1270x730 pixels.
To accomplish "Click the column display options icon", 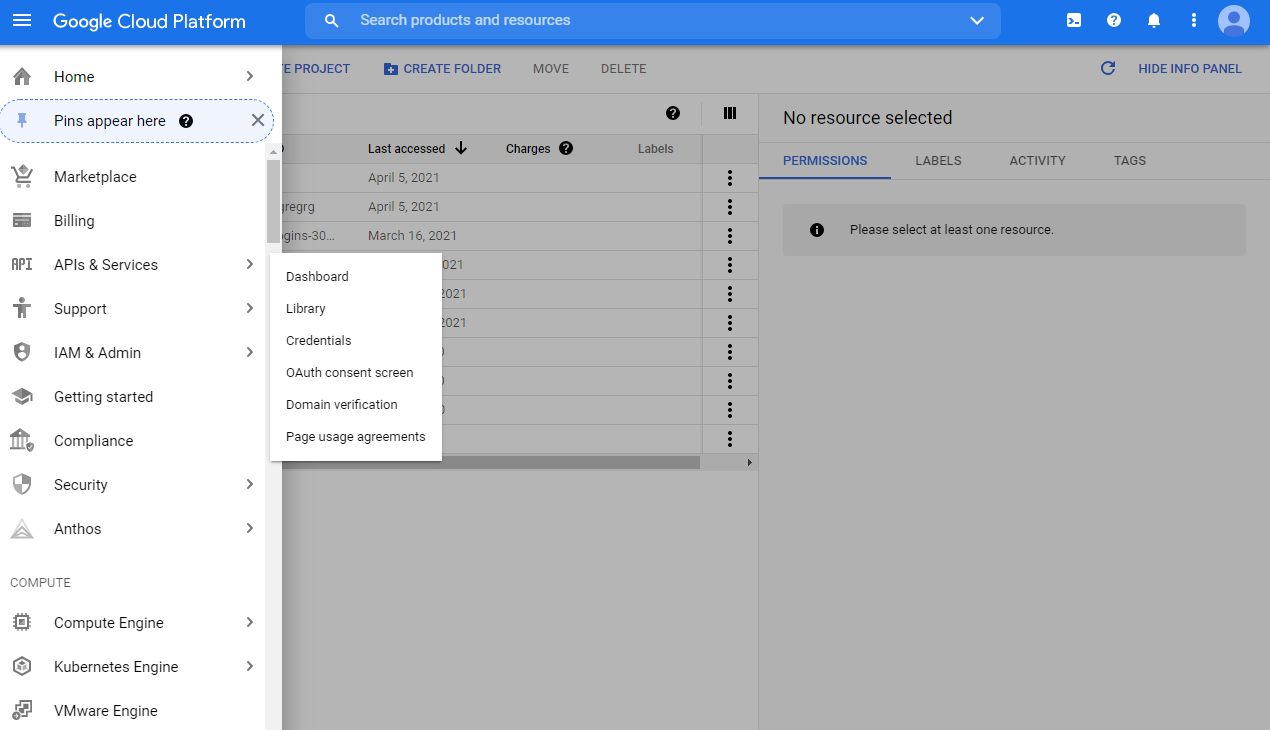I will tap(730, 114).
